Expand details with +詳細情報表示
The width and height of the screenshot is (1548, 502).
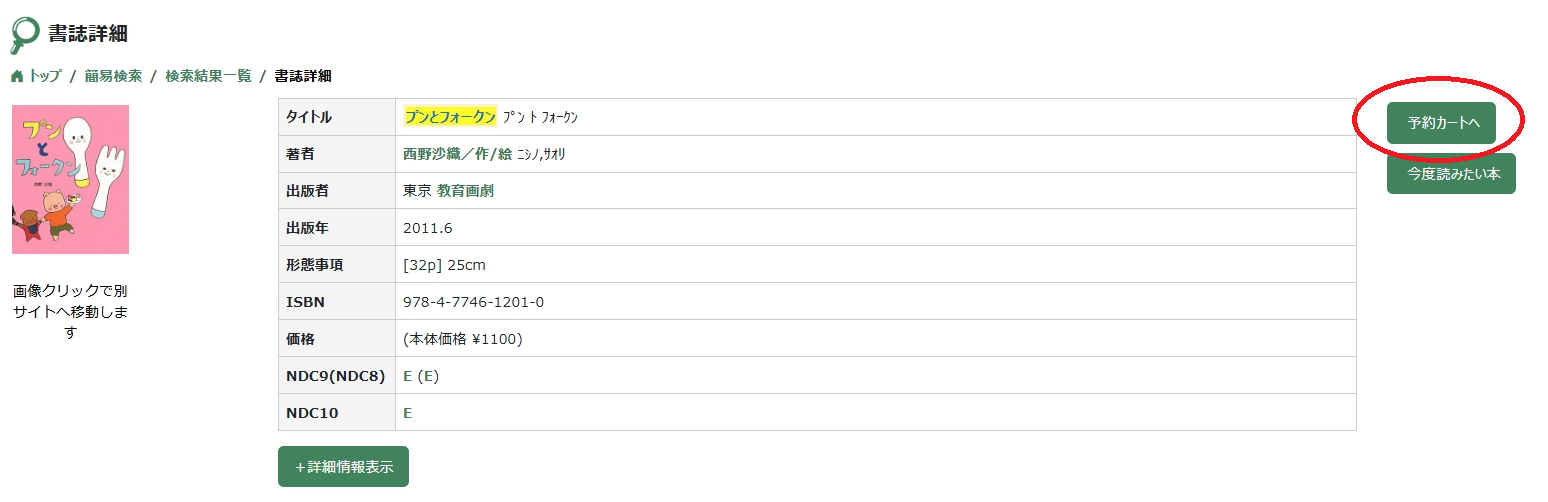tap(343, 467)
